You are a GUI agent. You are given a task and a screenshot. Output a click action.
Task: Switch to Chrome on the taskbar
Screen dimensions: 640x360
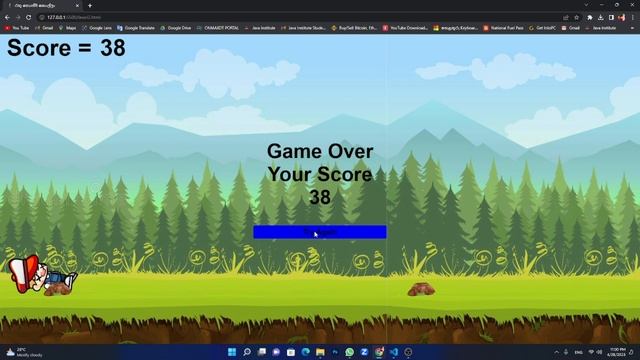(379, 352)
